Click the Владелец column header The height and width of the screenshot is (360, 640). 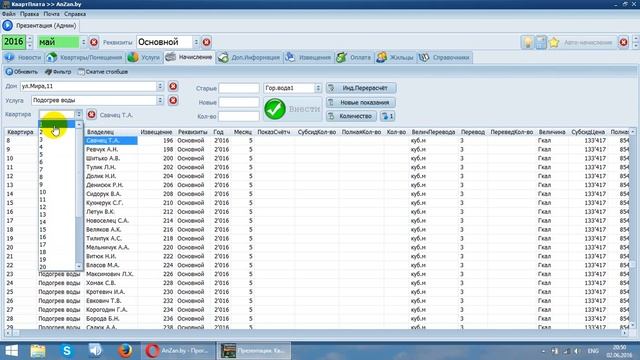100,132
